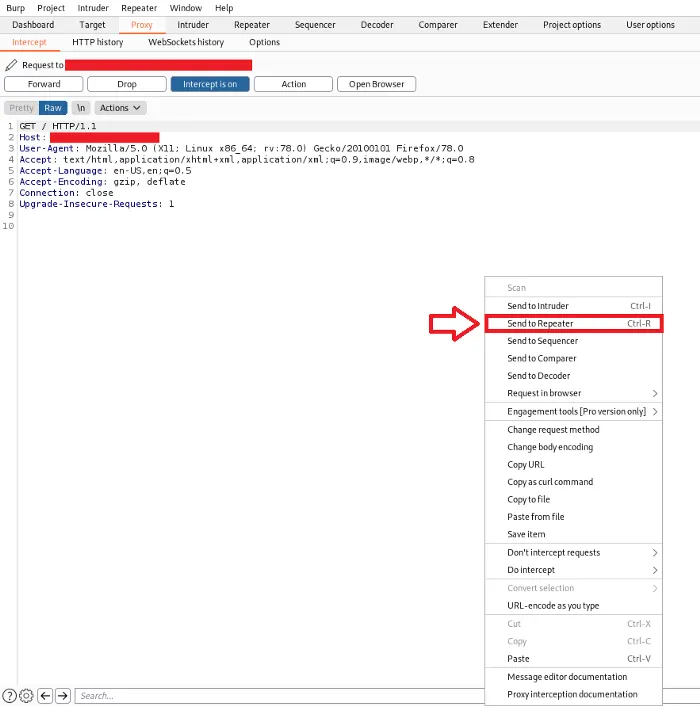The height and width of the screenshot is (706, 700).
Task: Switch to the Pretty view
Action: (21, 108)
